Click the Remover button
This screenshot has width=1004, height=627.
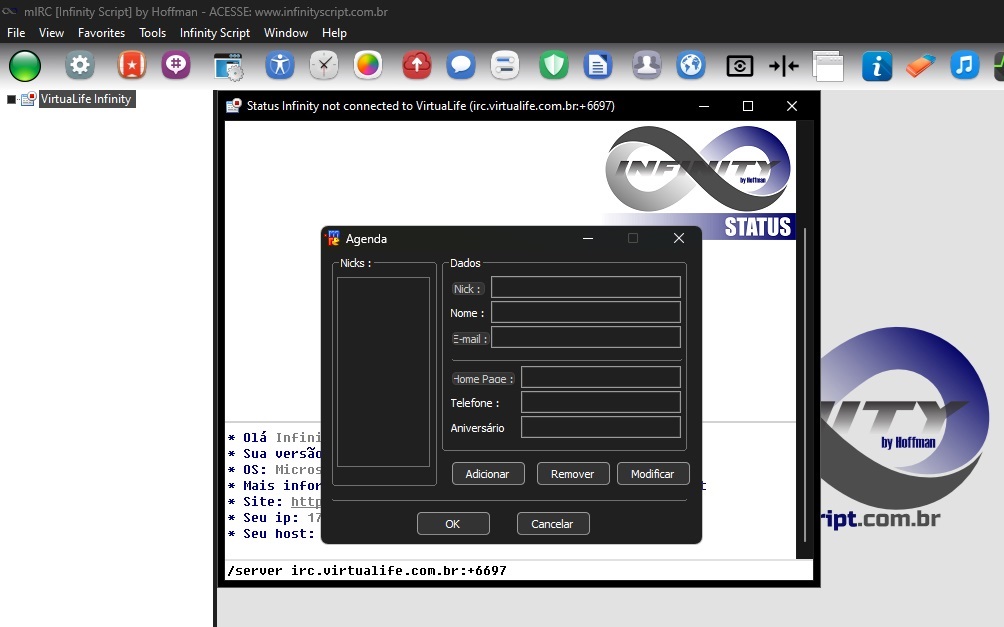(572, 474)
